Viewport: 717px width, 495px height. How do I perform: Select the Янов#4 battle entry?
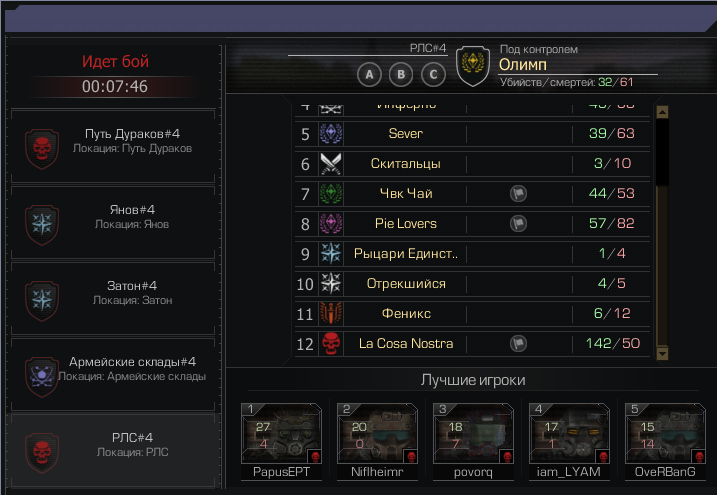[x=113, y=223]
